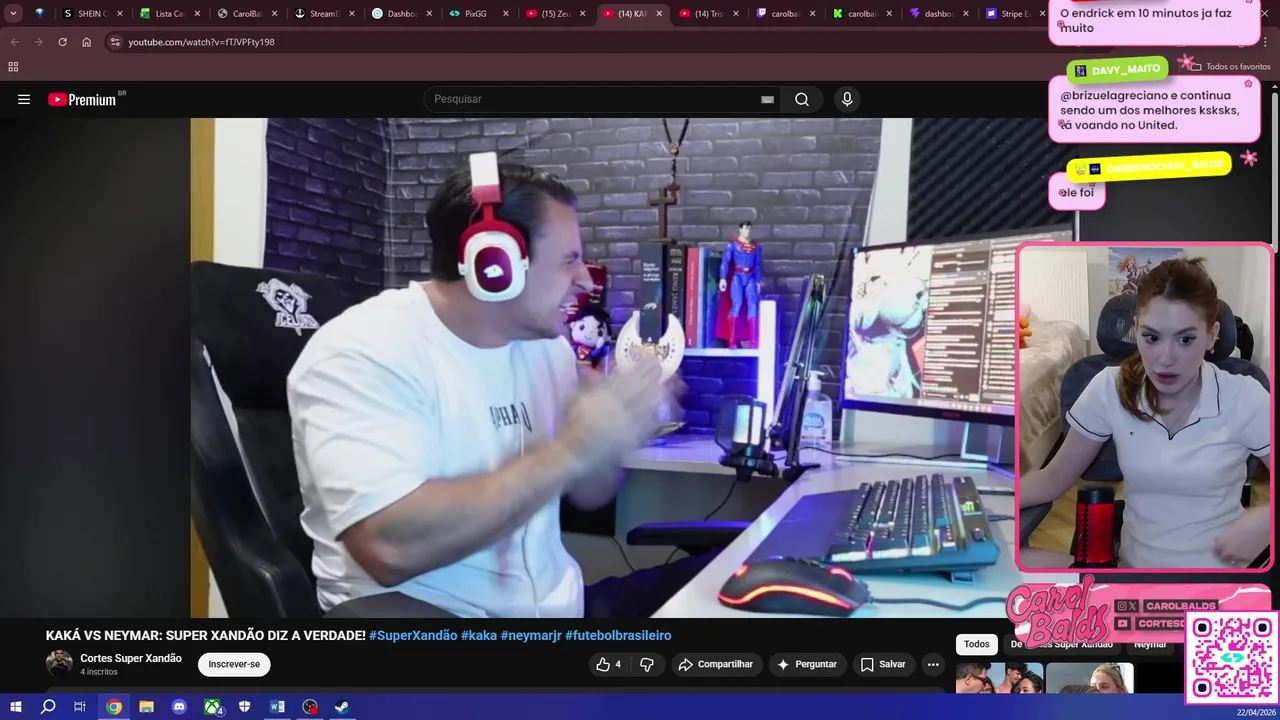
Task: Start voice search with microphone icon
Action: (x=847, y=99)
